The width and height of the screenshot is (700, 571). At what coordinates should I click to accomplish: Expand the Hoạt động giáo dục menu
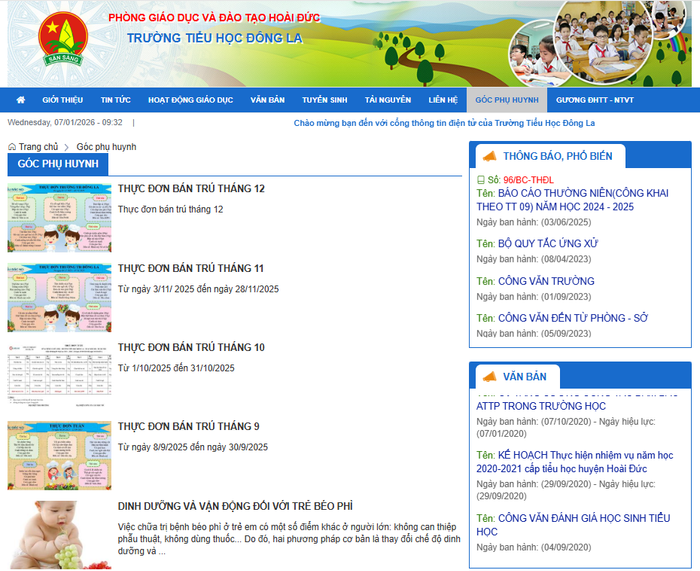(x=190, y=100)
